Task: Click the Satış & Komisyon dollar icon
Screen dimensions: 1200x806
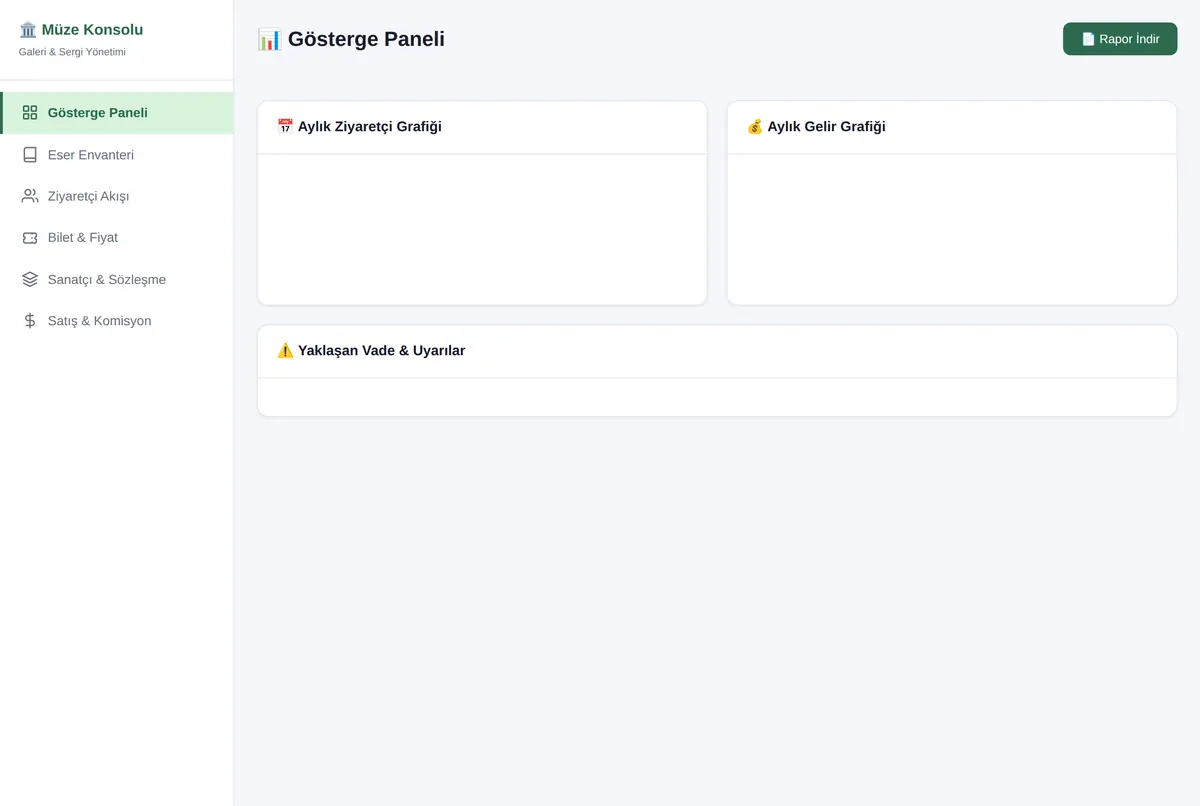Action: point(30,321)
